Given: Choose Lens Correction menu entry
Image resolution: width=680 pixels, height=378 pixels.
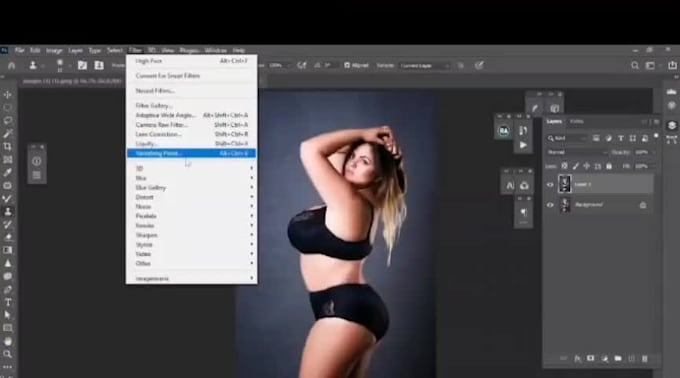Looking at the screenshot, I should 191,134.
